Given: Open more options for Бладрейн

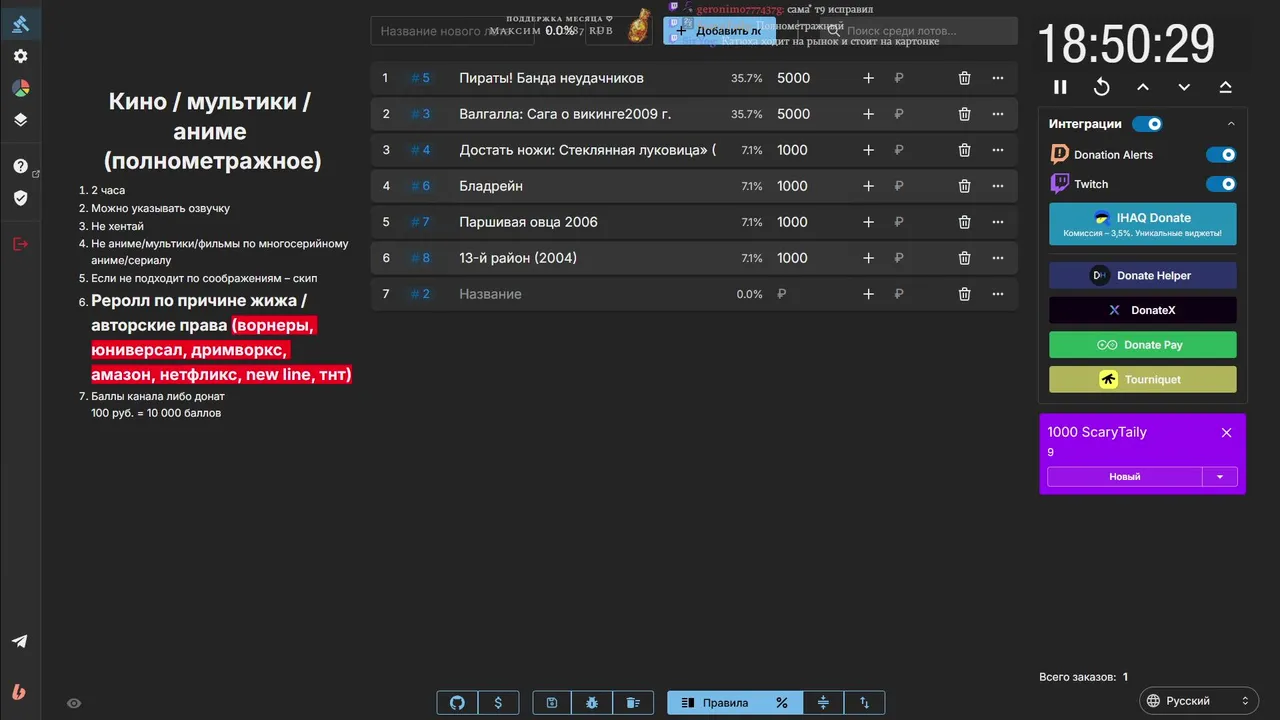Looking at the screenshot, I should [x=998, y=186].
